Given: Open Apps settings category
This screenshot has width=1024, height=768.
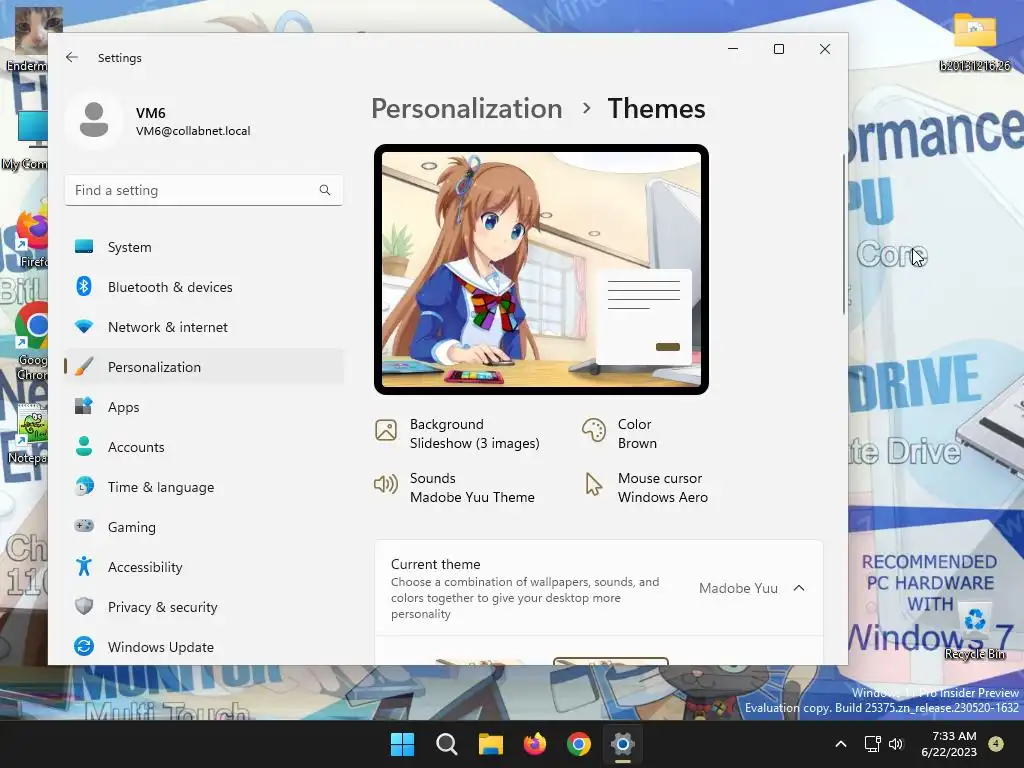Looking at the screenshot, I should (x=204, y=406).
